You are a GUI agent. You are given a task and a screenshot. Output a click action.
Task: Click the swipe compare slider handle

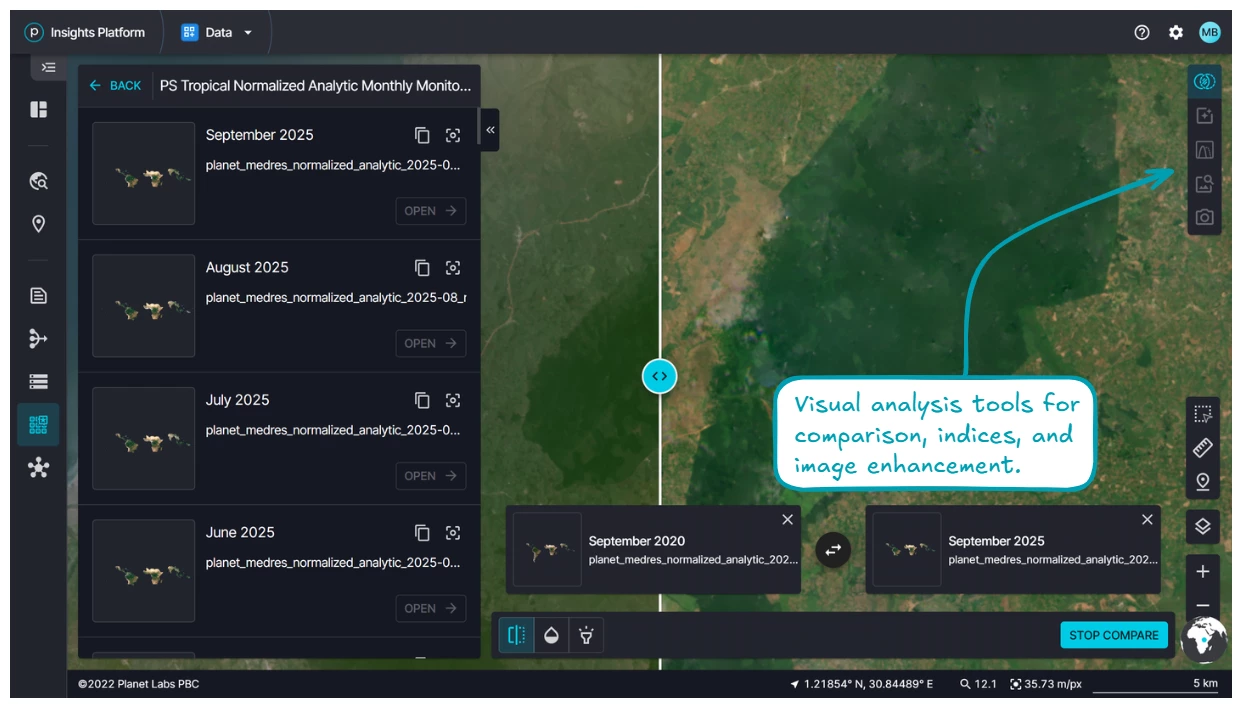point(660,376)
